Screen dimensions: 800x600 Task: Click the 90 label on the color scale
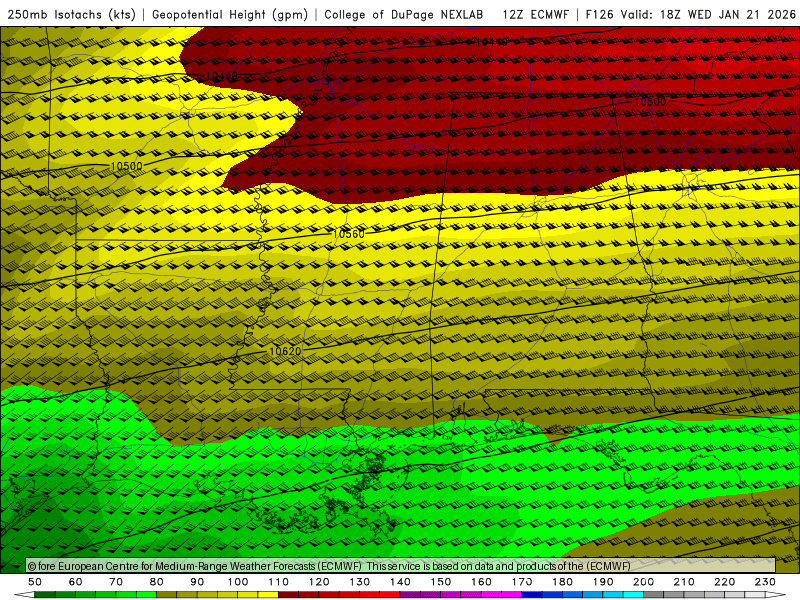[197, 582]
